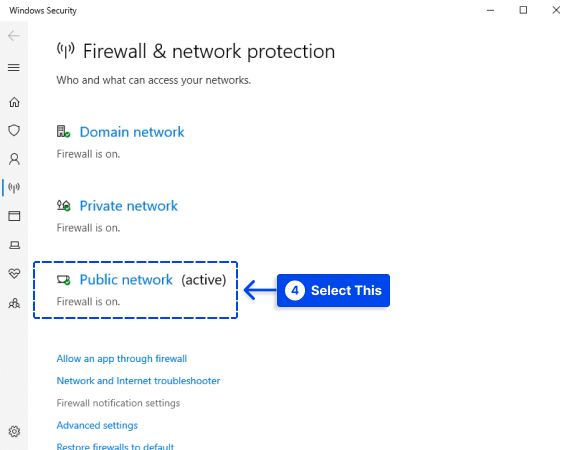The height and width of the screenshot is (450, 570).
Task: Click Allow an app through firewall
Action: pos(122,359)
